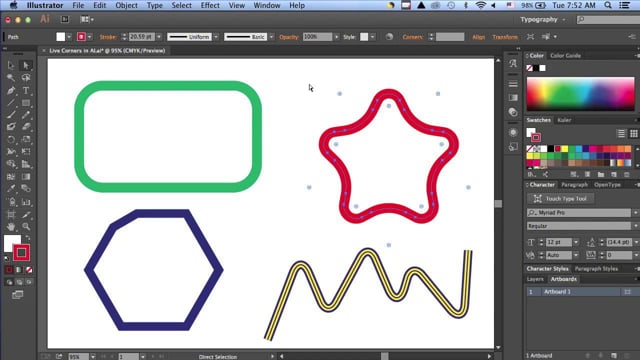
Task: Set None color mode below Fill/Stroke
Action: [29, 270]
